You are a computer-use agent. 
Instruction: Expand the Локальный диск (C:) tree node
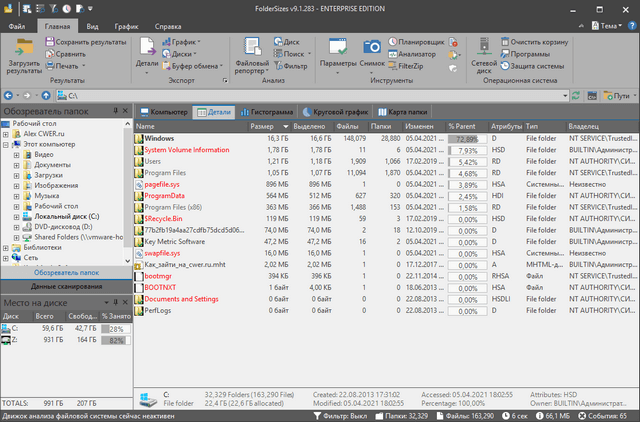(15, 216)
